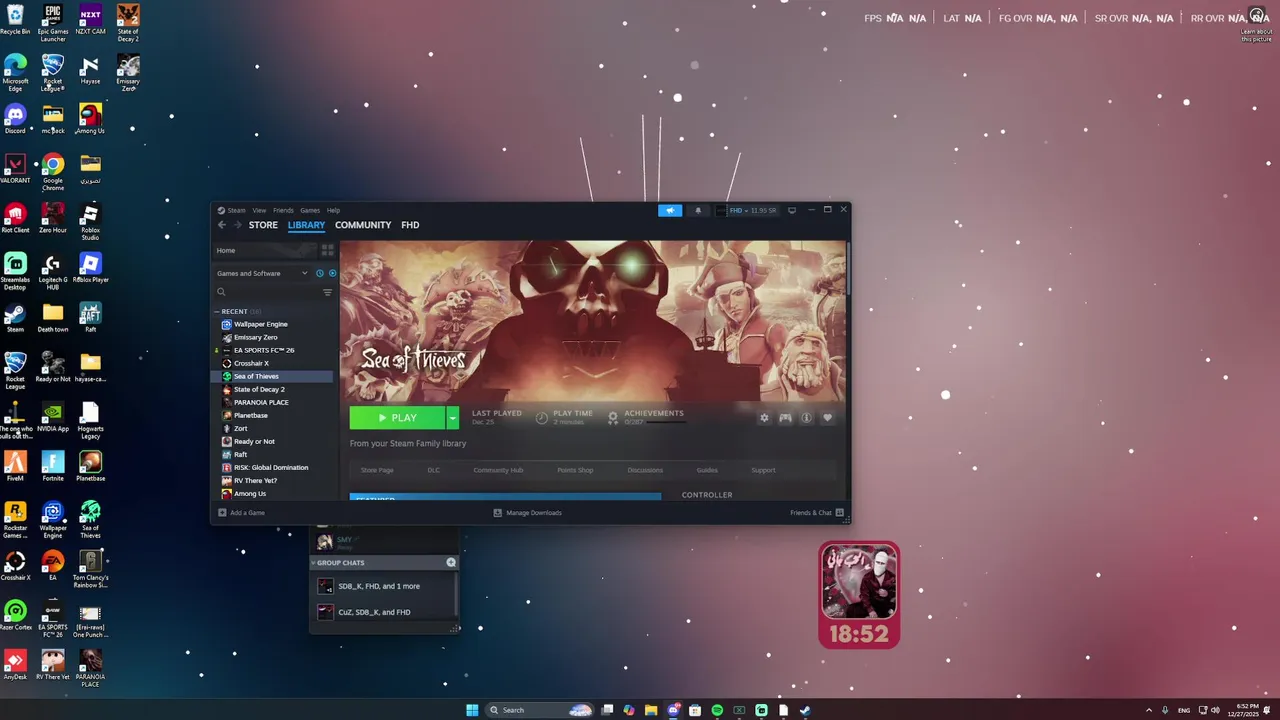This screenshot has height=720, width=1280.
Task: Open the Steam announcements megaphone icon
Action: pos(670,210)
